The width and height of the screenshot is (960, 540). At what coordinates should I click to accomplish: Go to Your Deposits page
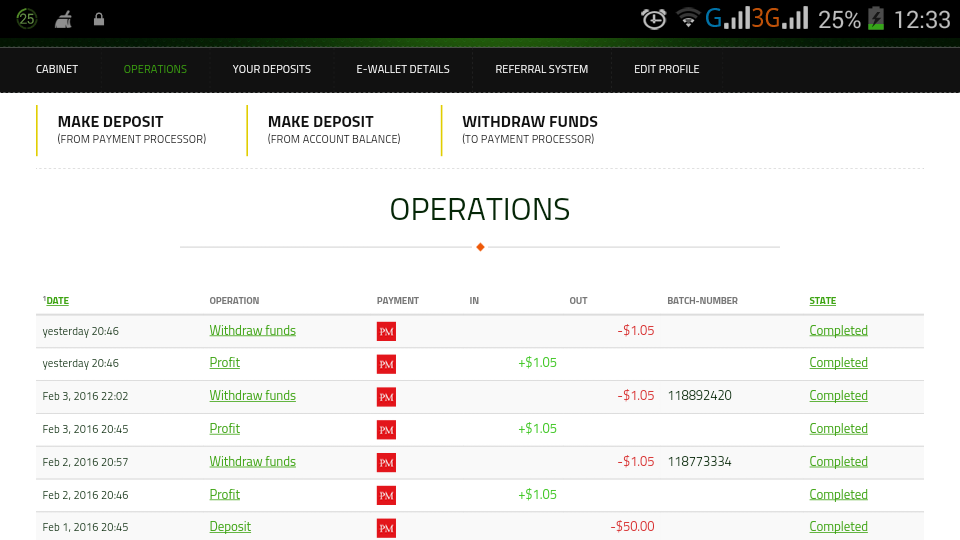click(x=271, y=69)
